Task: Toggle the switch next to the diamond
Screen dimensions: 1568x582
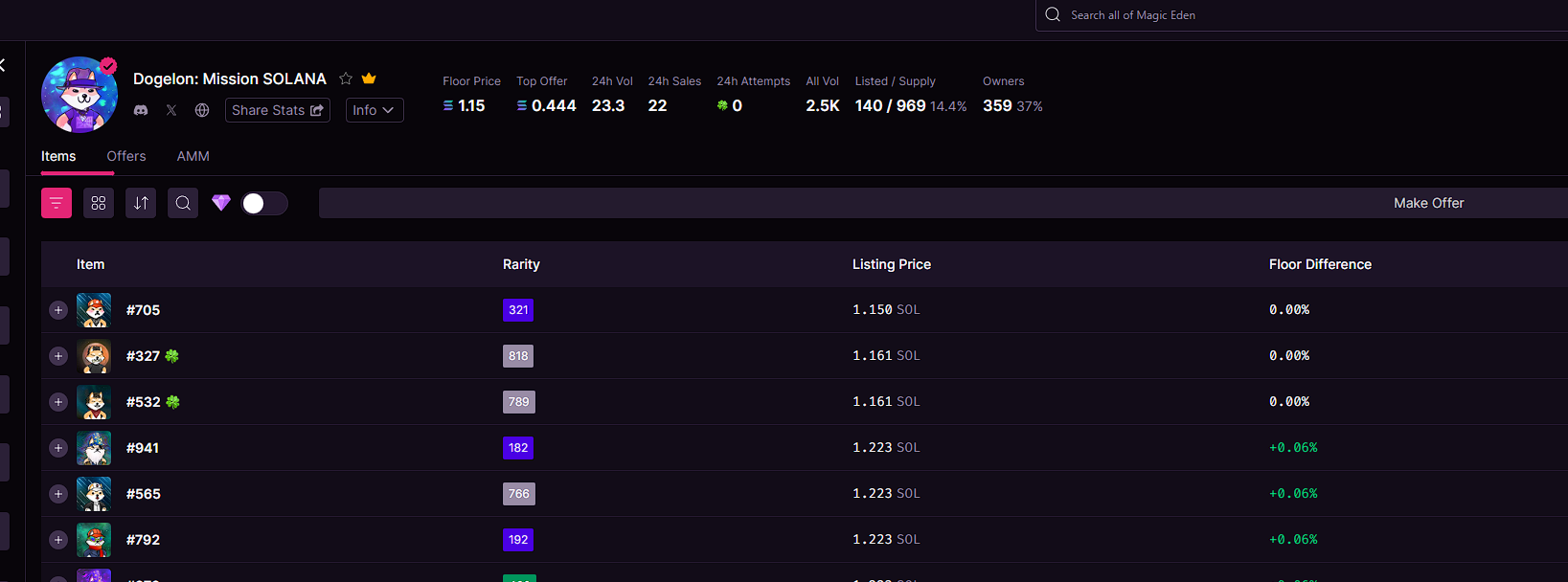Action: (263, 203)
